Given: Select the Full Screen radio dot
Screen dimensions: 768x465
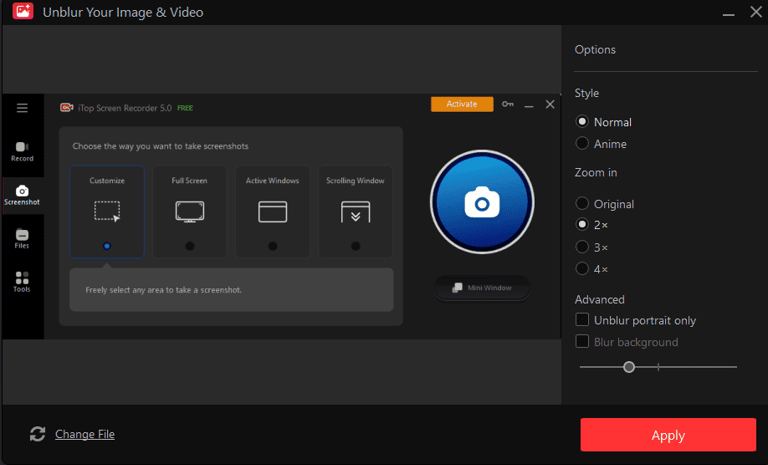Looking at the screenshot, I should pos(190,246).
